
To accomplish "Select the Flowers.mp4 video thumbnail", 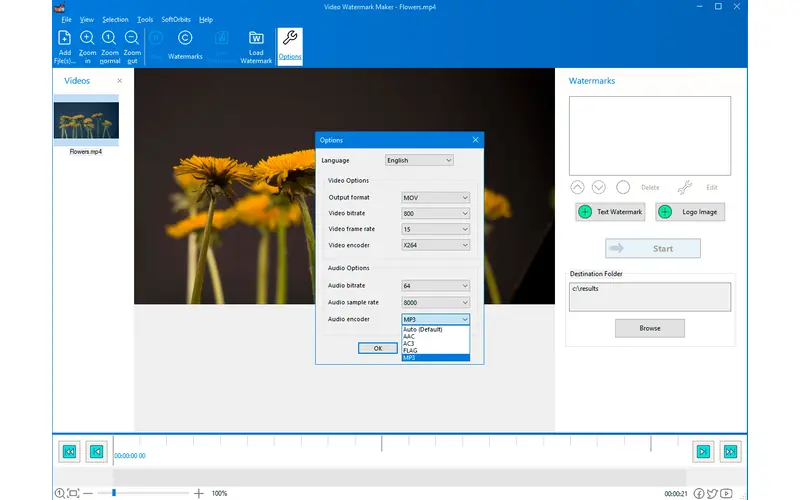I will point(86,122).
